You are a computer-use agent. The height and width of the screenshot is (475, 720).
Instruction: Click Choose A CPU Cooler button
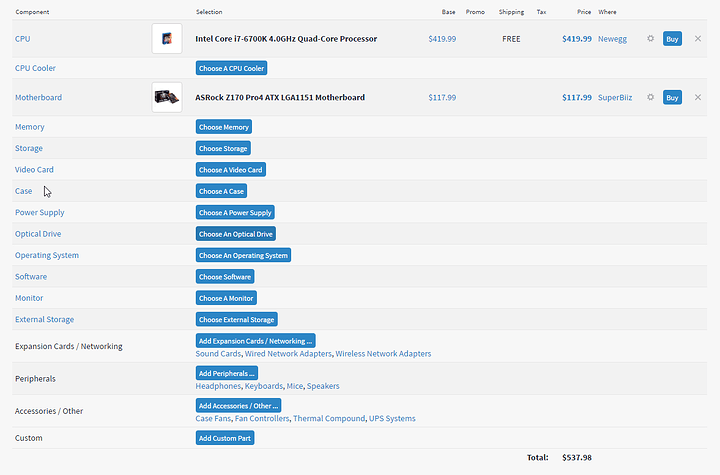[x=231, y=68]
